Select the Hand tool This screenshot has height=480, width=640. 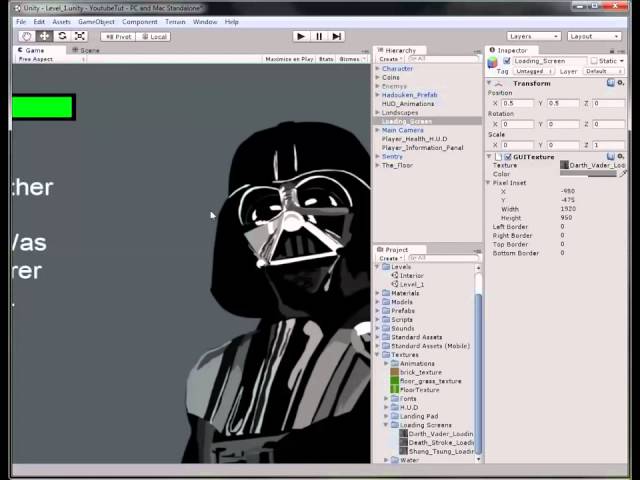(27, 36)
